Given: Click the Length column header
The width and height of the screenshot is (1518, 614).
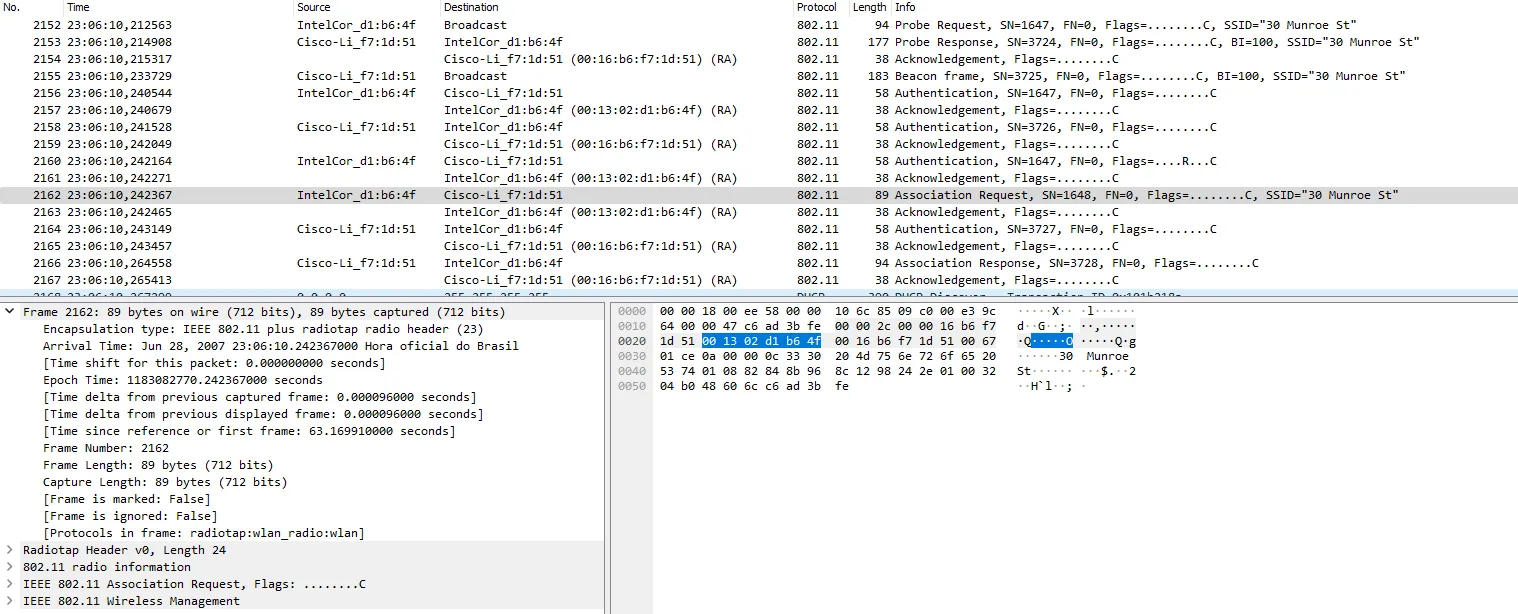Looking at the screenshot, I should pyautogui.click(x=868, y=7).
